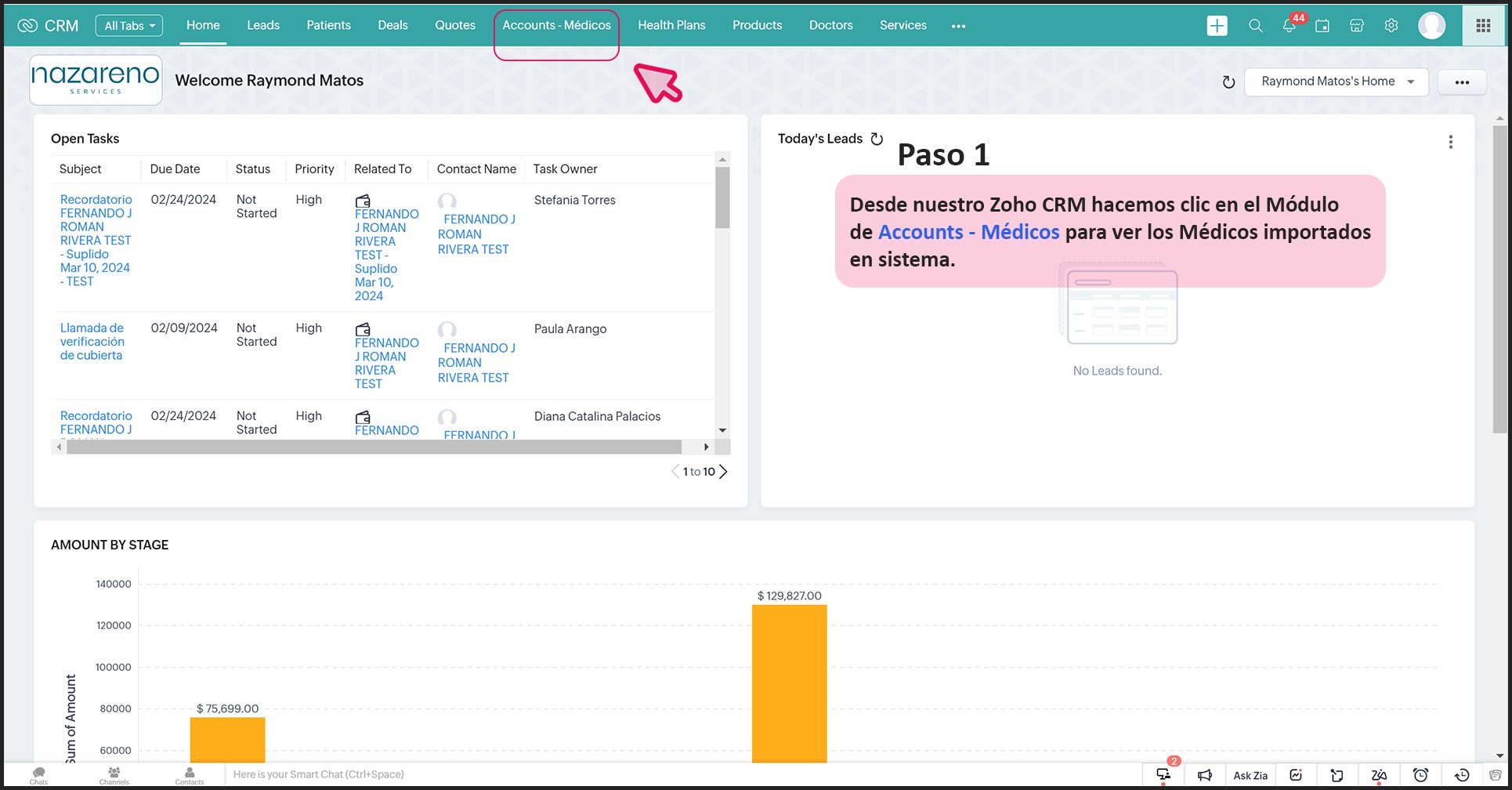
Task: Click the Open Tasks horizontal scrollbar
Action: (x=374, y=447)
